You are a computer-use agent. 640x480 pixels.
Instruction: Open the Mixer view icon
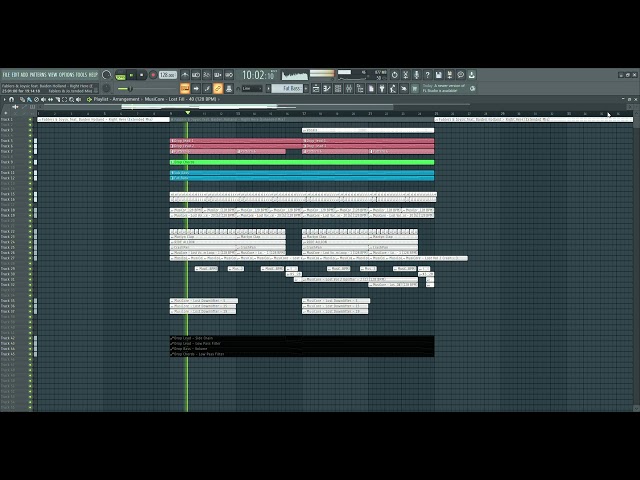(x=349, y=89)
